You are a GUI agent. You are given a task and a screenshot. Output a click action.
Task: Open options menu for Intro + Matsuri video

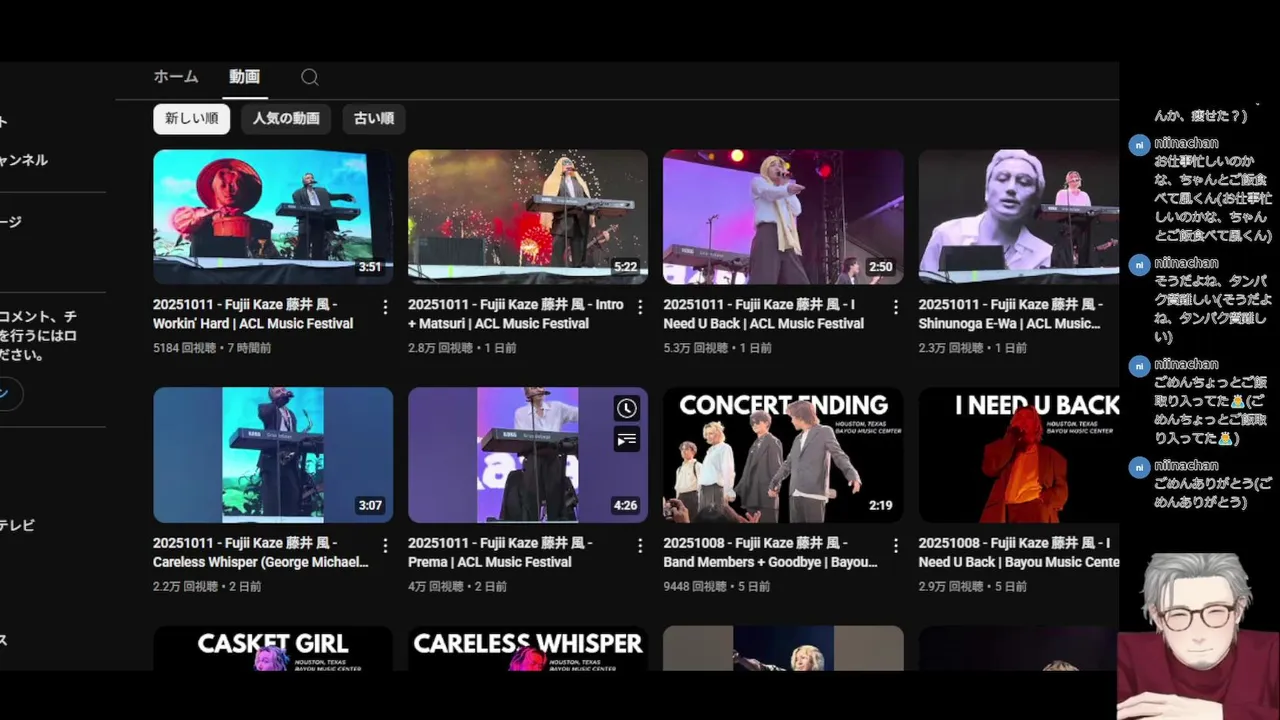tap(640, 307)
